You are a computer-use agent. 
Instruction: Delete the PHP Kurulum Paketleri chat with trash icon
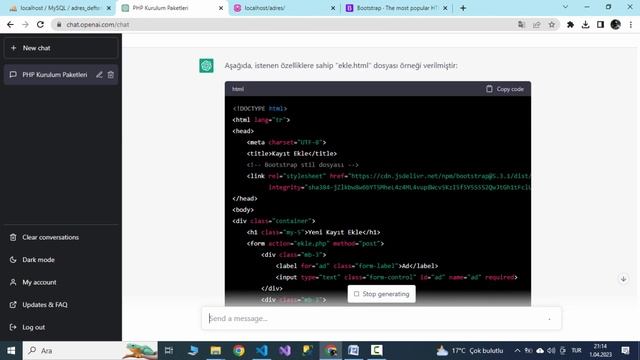point(111,75)
